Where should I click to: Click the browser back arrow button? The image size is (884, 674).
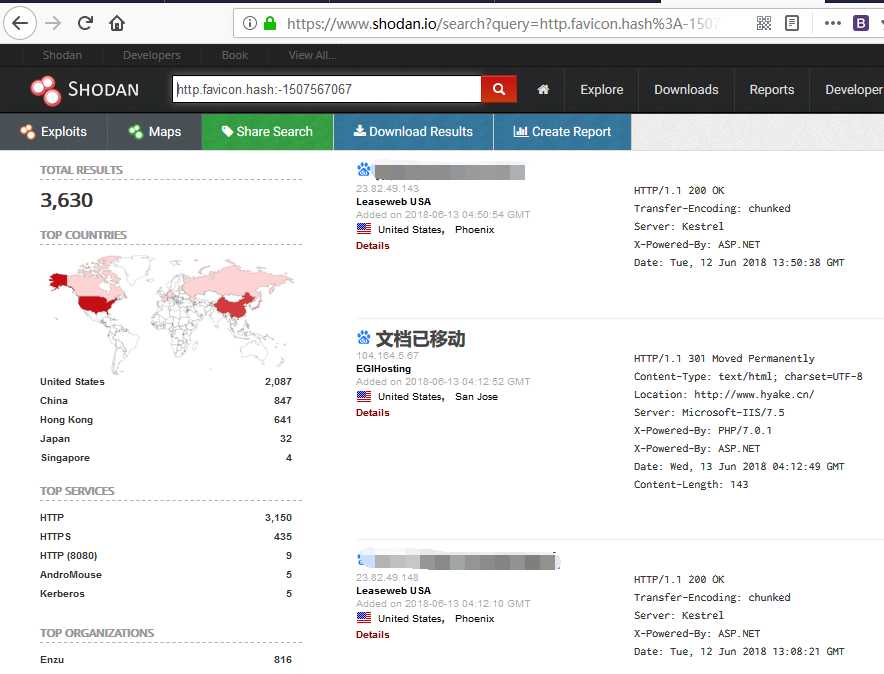point(20,23)
